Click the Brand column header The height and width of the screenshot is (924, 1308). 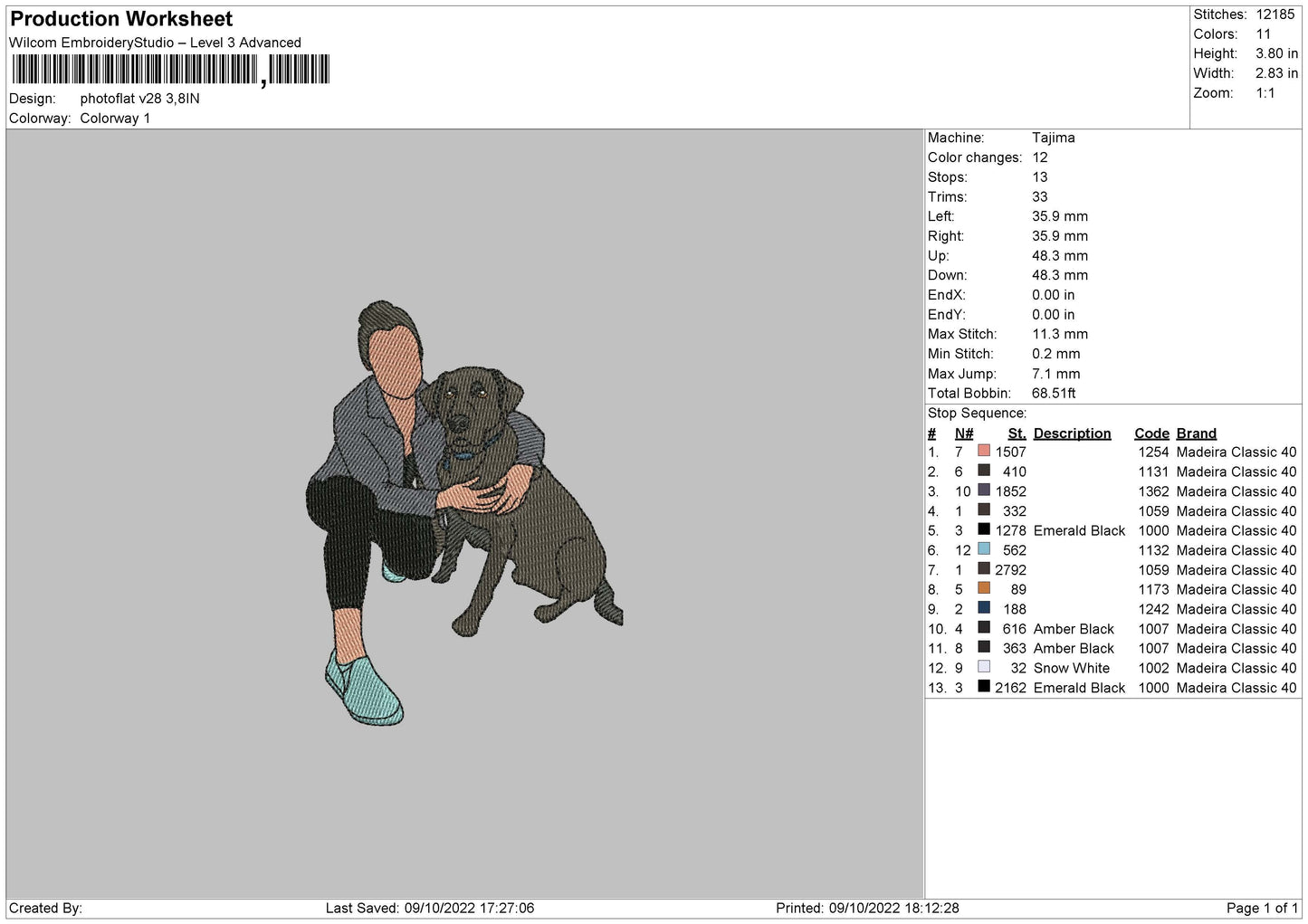click(1197, 433)
